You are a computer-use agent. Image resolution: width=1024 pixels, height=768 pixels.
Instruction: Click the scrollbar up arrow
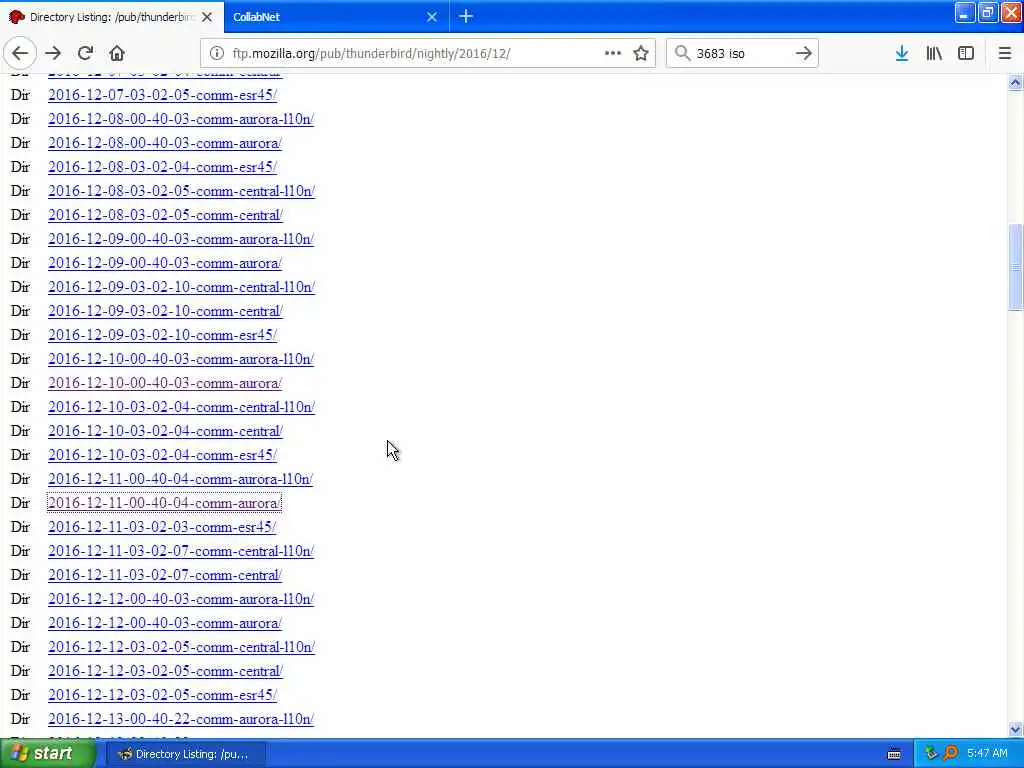1015,82
